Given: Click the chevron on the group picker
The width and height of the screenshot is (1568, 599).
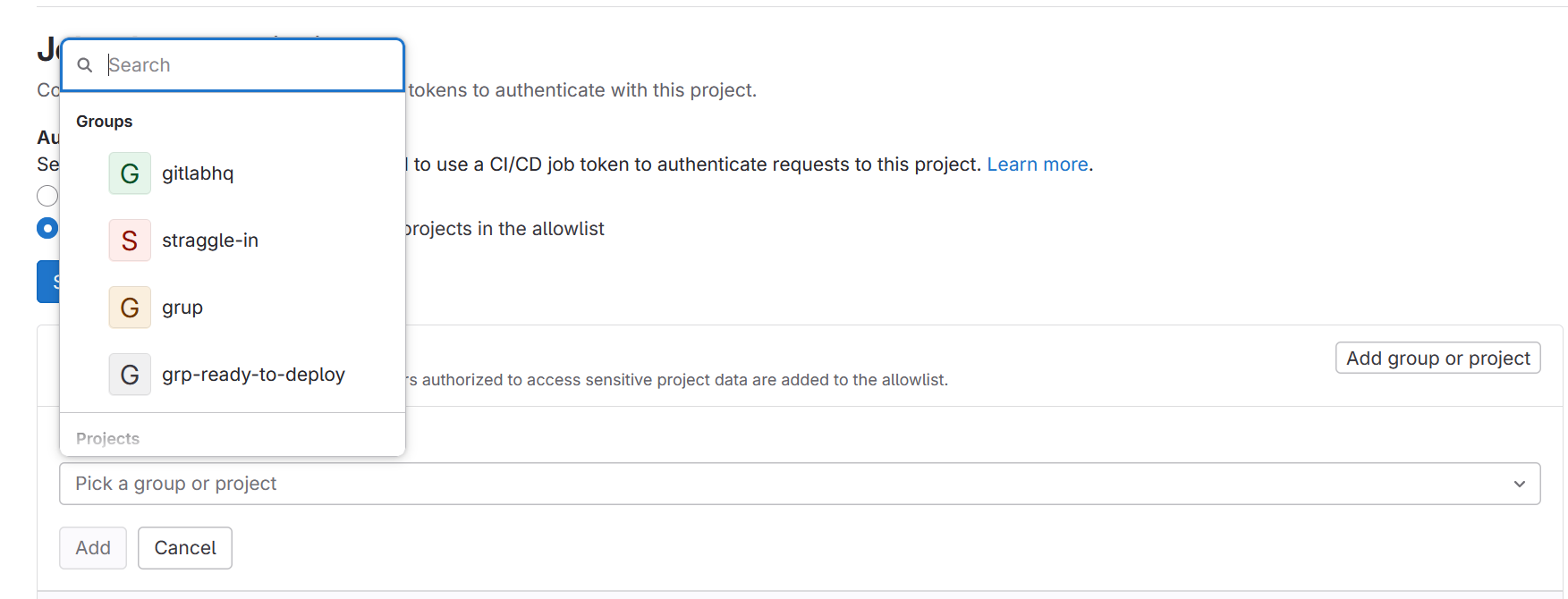Looking at the screenshot, I should coord(1520,484).
